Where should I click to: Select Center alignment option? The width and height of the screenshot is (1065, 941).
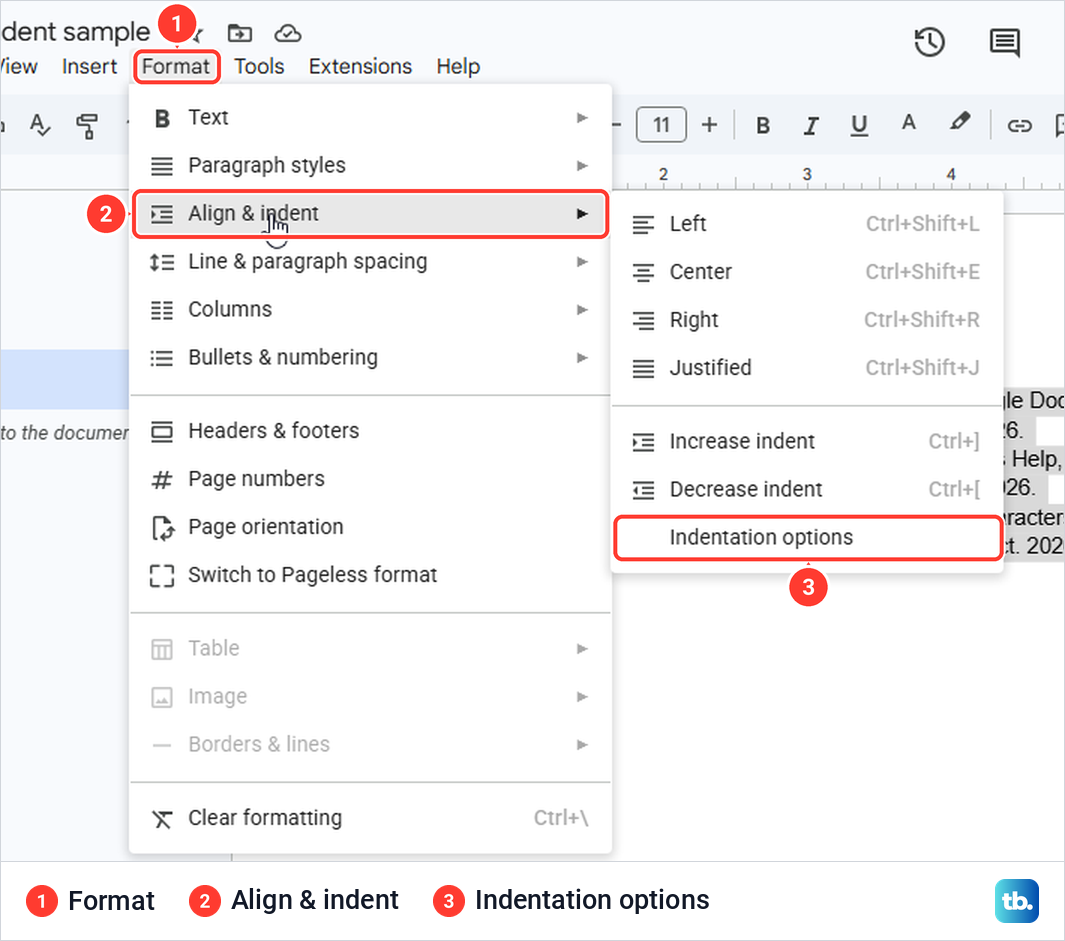click(x=807, y=272)
